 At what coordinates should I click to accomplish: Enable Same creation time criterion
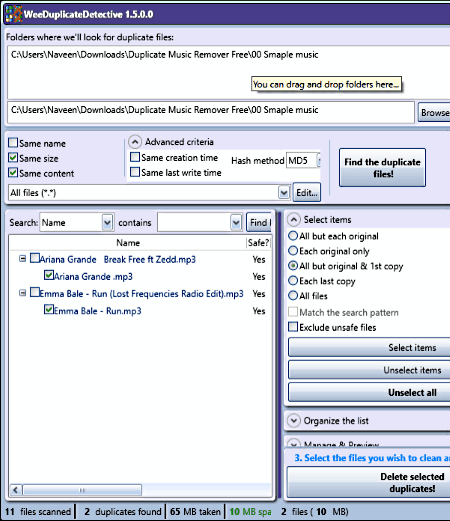point(135,157)
